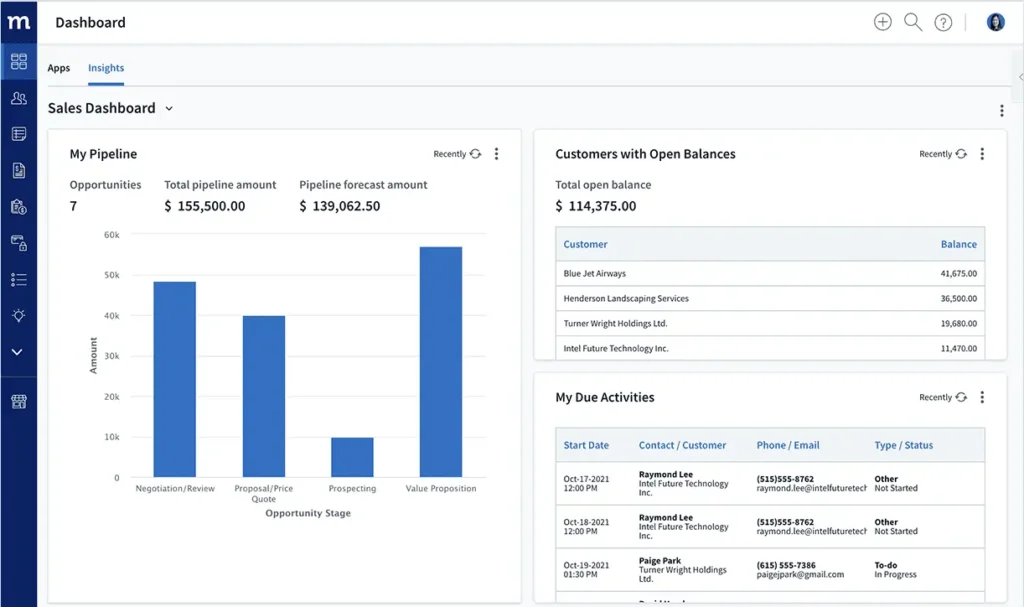Refresh the Customers with Open Balances widget
1024x607 pixels.
click(962, 154)
